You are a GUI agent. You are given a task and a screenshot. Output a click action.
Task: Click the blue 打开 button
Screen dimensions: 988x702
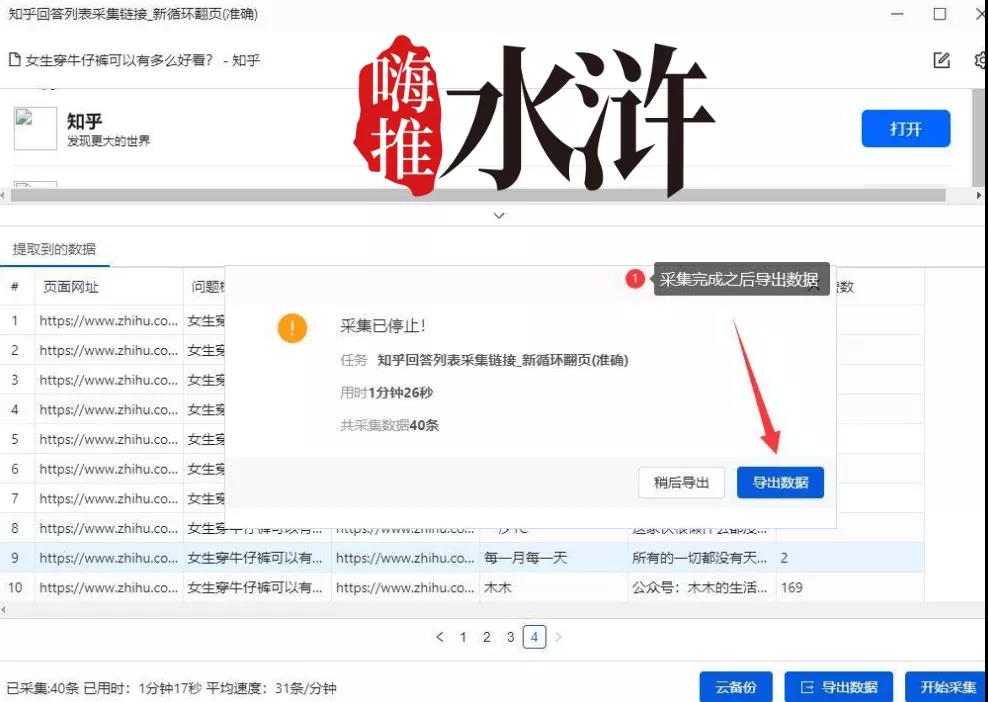click(x=905, y=129)
